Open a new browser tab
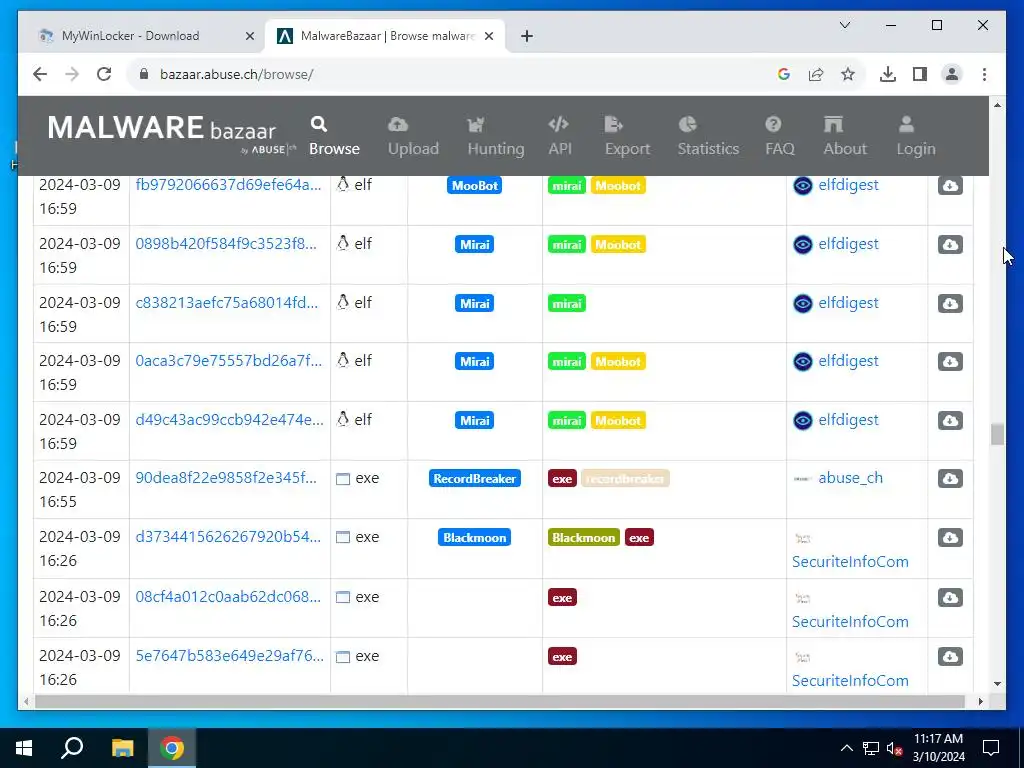 (527, 37)
